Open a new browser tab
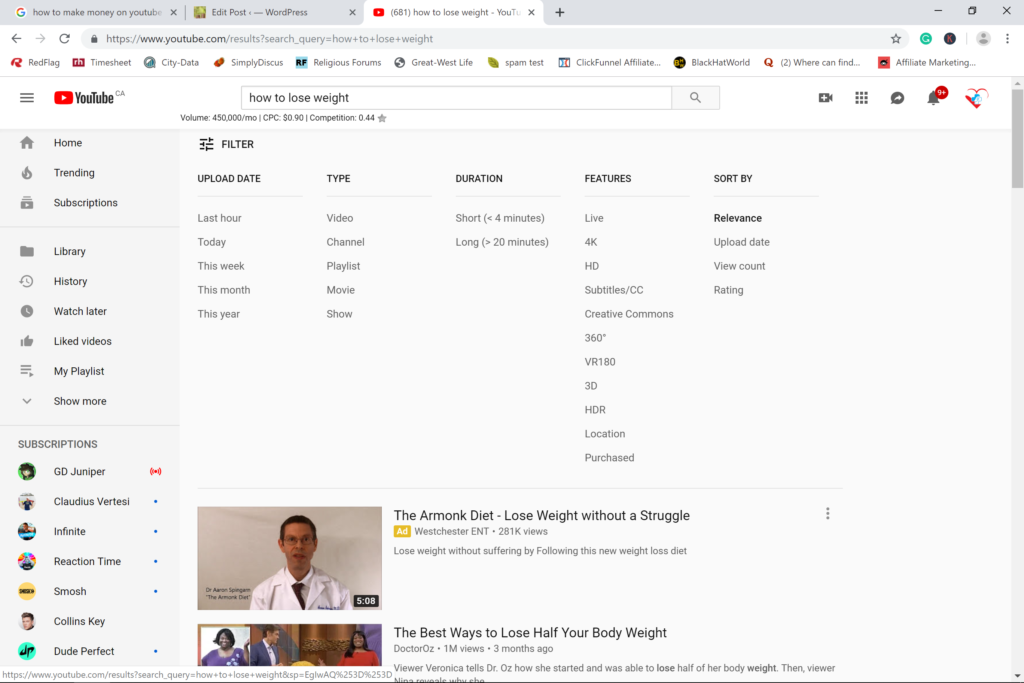 (560, 12)
